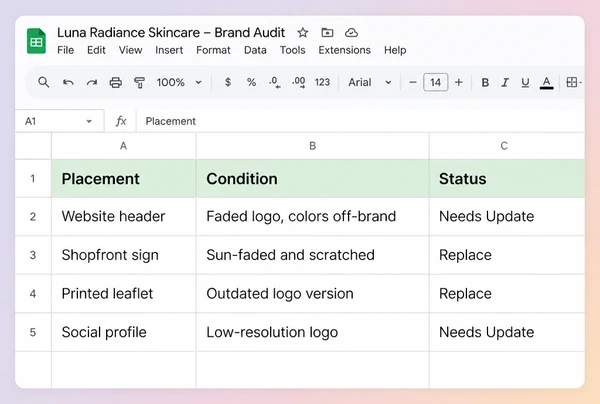Viewport: 600px width, 404px height.
Task: Open the Tools menu
Action: point(292,50)
